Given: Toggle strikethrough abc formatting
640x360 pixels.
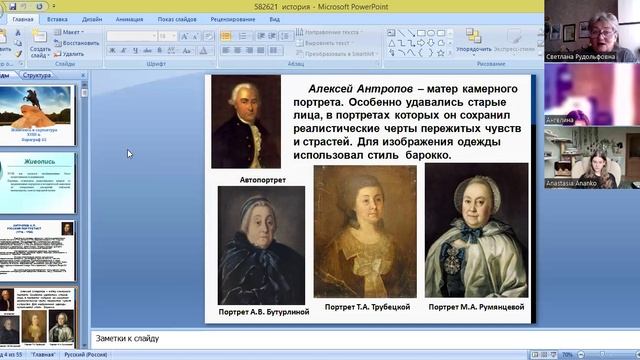Looking at the screenshot, I should point(147,51).
